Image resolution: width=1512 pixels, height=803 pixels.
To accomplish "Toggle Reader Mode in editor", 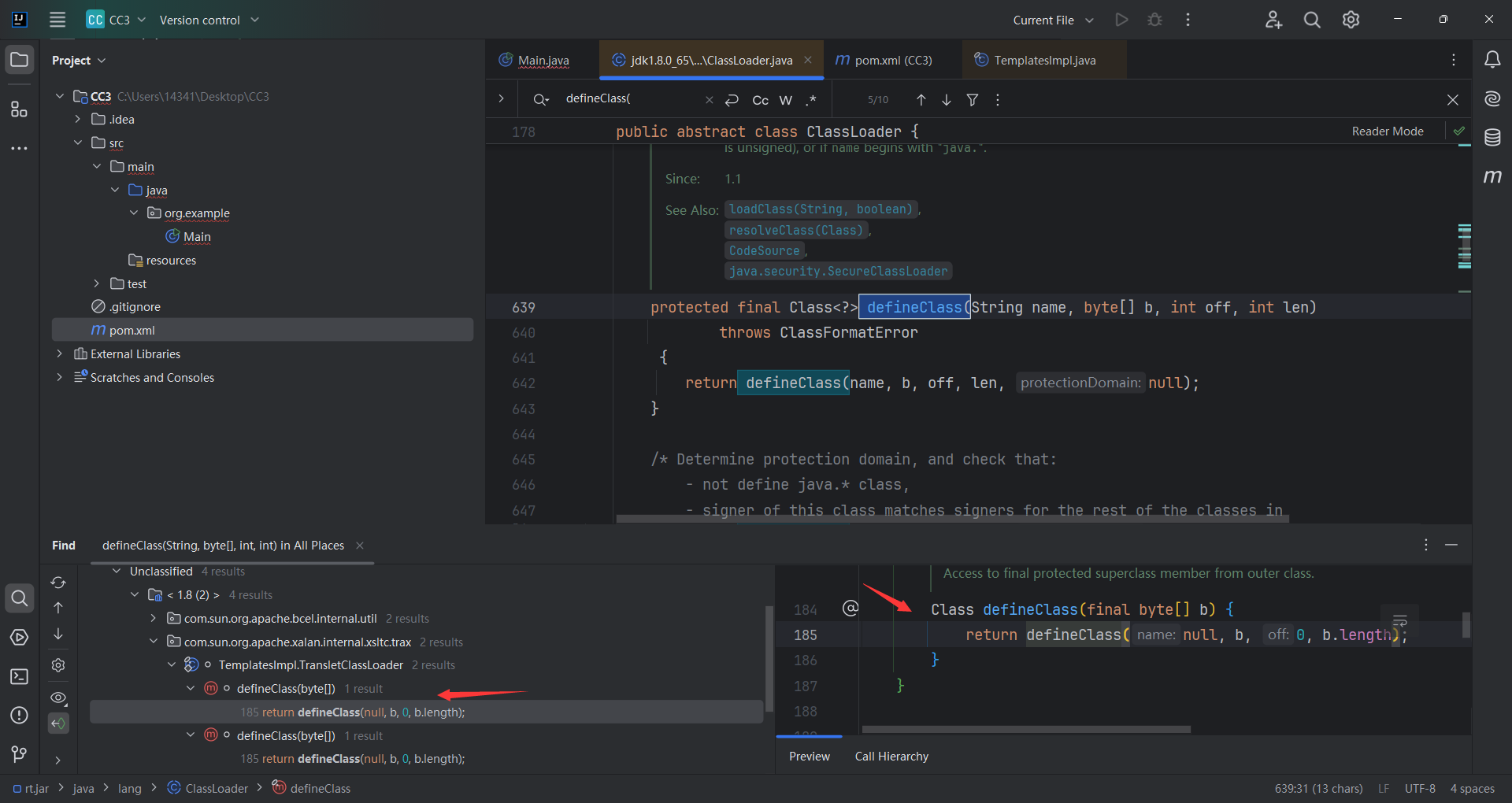I will [1387, 131].
